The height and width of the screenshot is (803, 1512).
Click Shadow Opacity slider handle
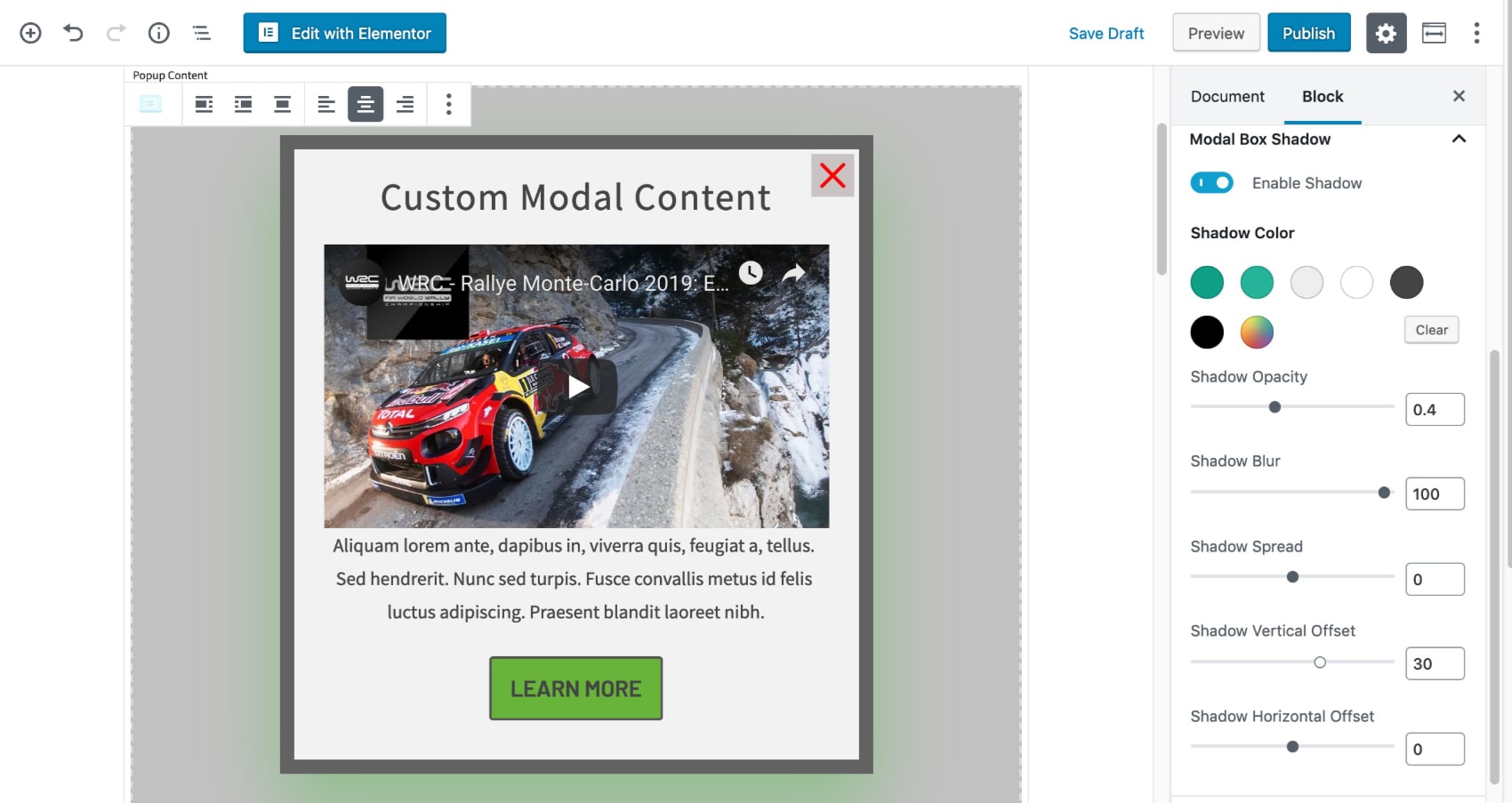coord(1275,406)
